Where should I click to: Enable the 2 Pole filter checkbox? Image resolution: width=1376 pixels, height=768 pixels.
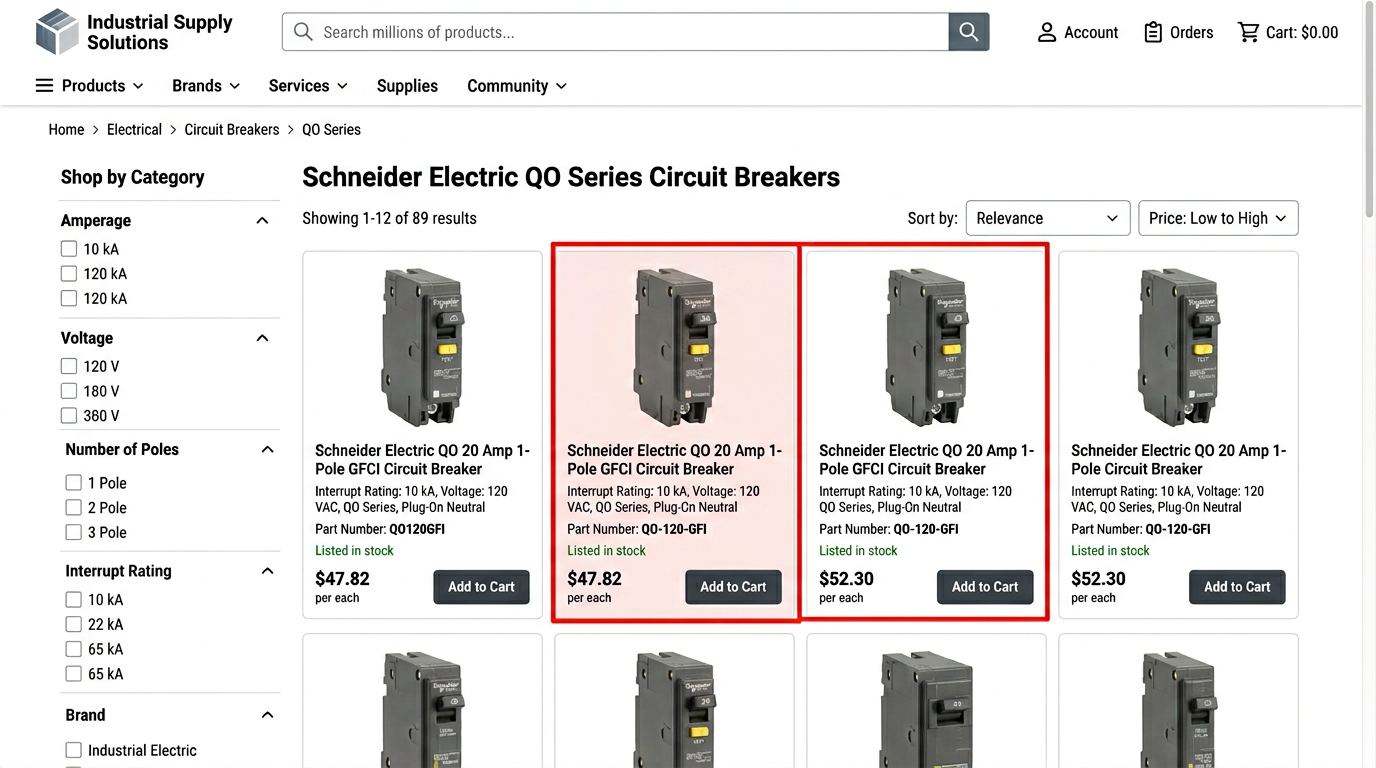(73, 508)
